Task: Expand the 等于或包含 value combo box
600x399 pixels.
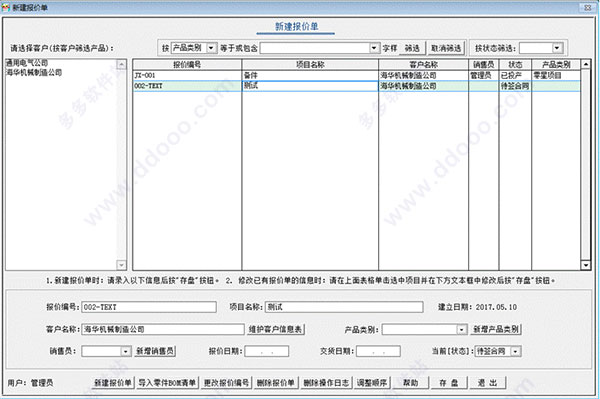Action: click(x=374, y=48)
